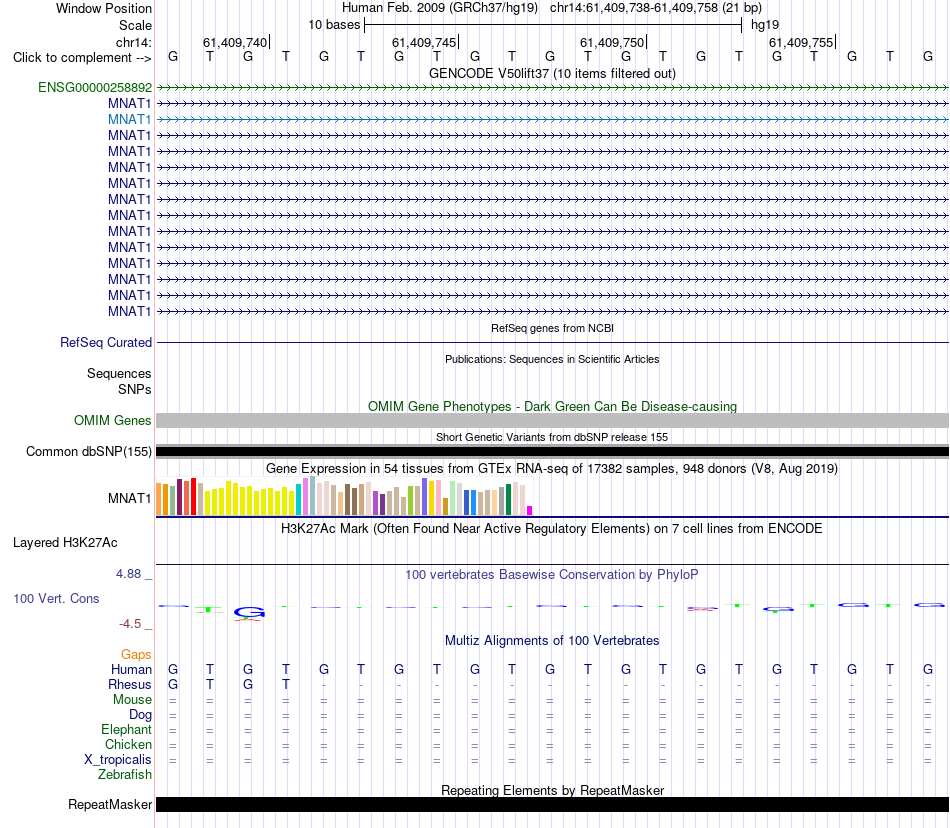Select the Mouse species row label
950x828 pixels.
pos(132,700)
